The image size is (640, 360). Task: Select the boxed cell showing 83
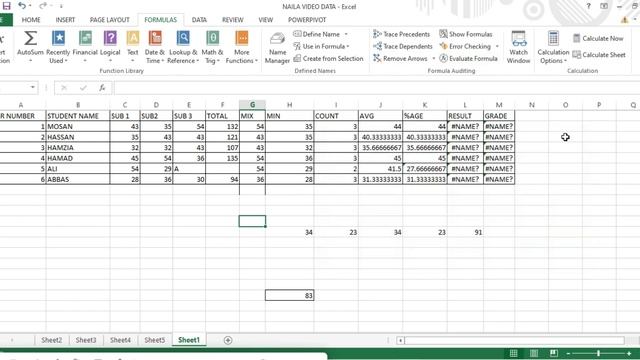click(x=289, y=295)
